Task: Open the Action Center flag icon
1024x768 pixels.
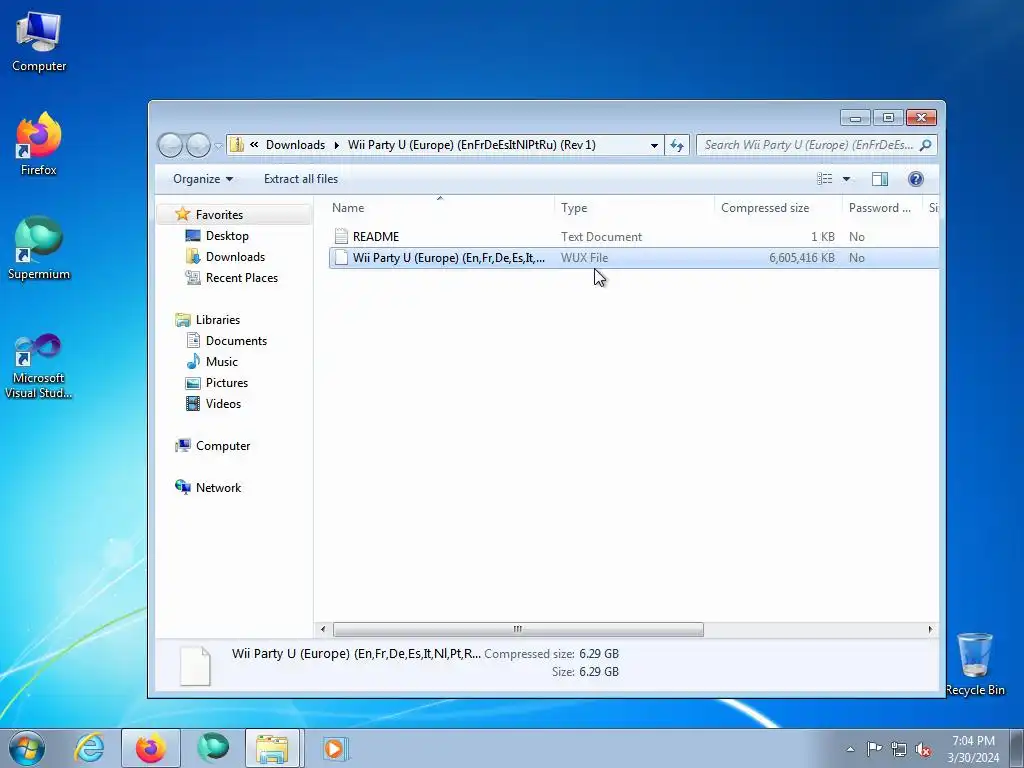Action: tap(874, 748)
